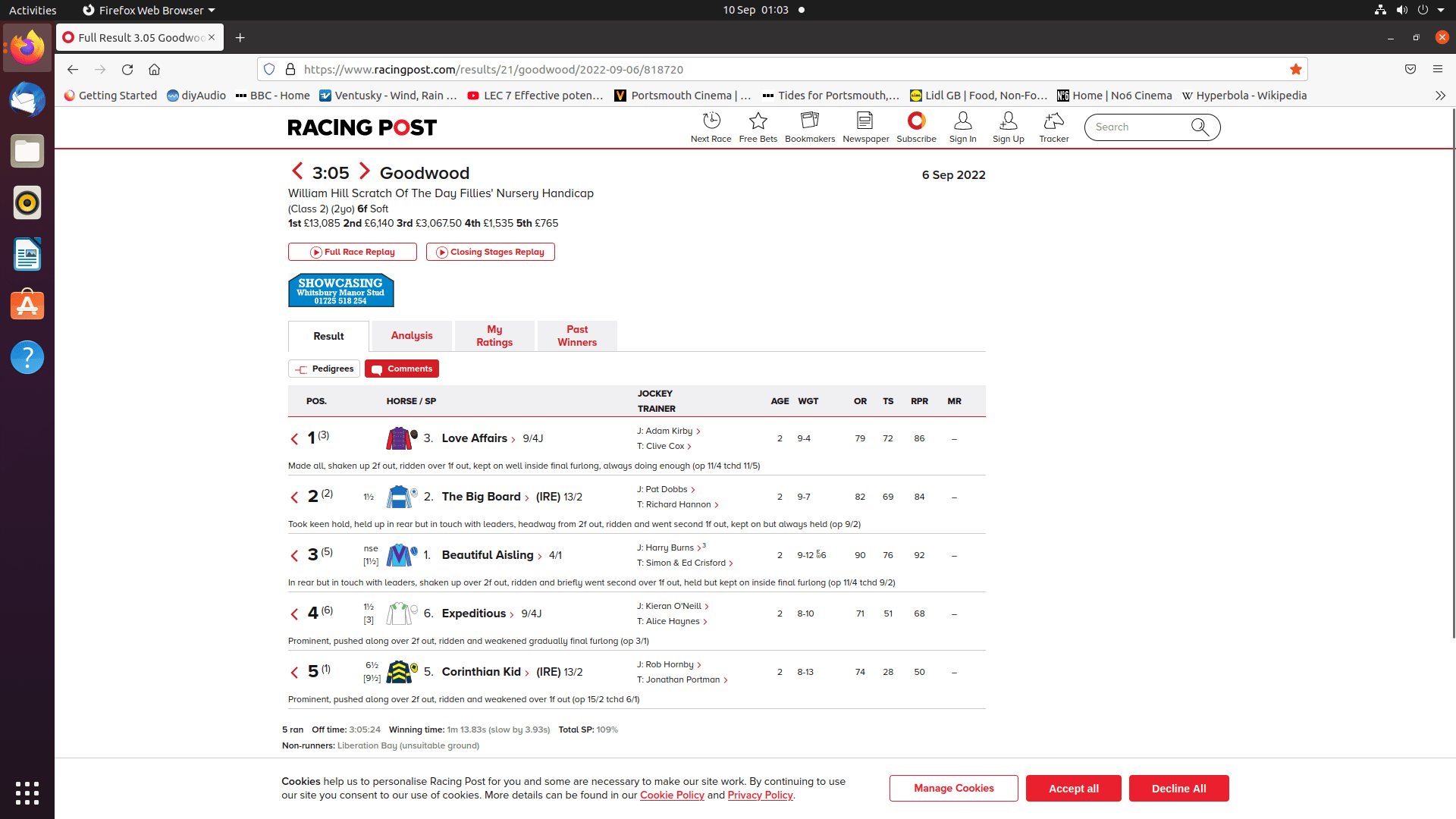Screen dimensions: 1456x819
Task: Toggle Comments display
Action: tap(402, 369)
